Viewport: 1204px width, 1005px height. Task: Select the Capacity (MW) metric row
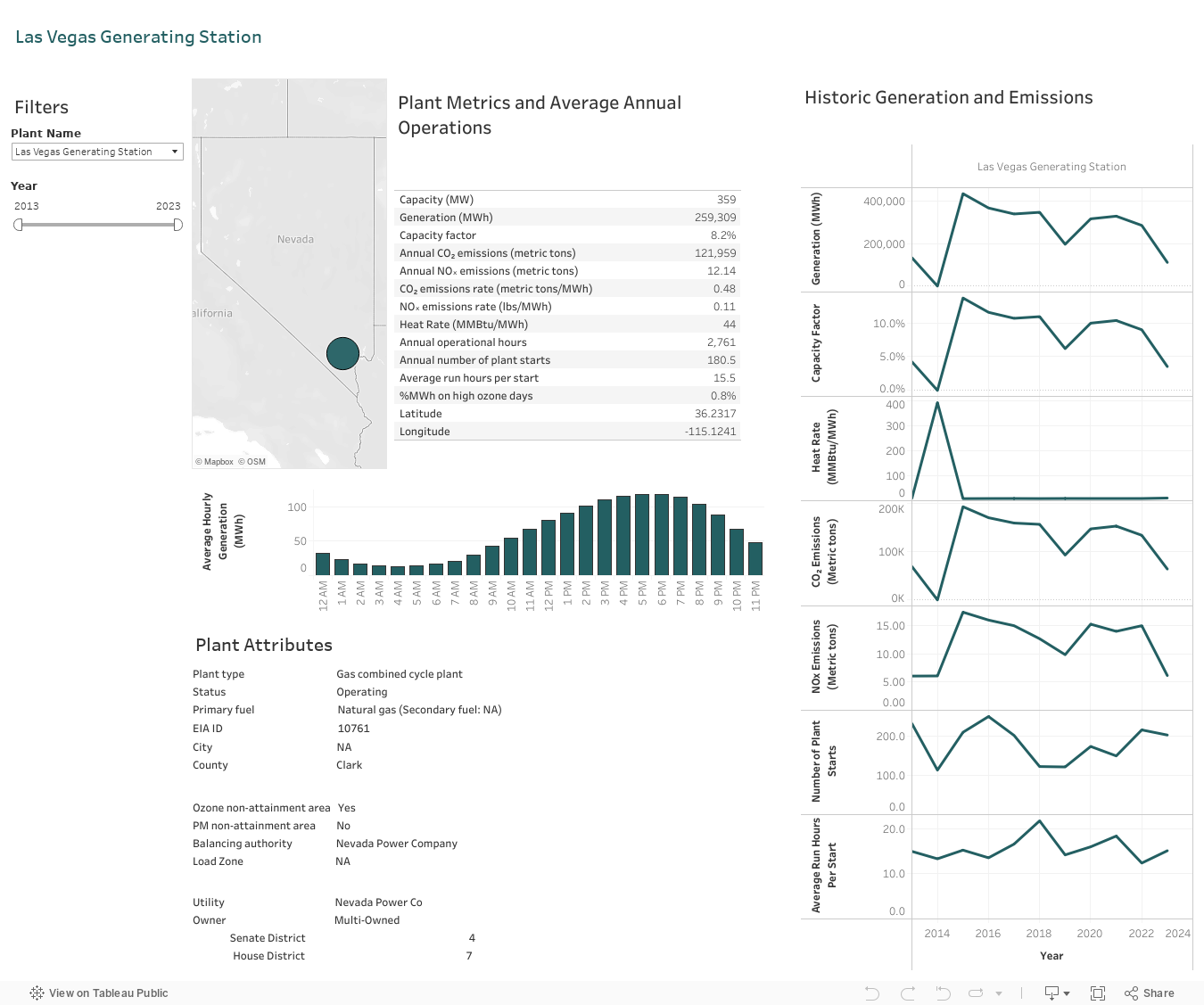point(567,200)
